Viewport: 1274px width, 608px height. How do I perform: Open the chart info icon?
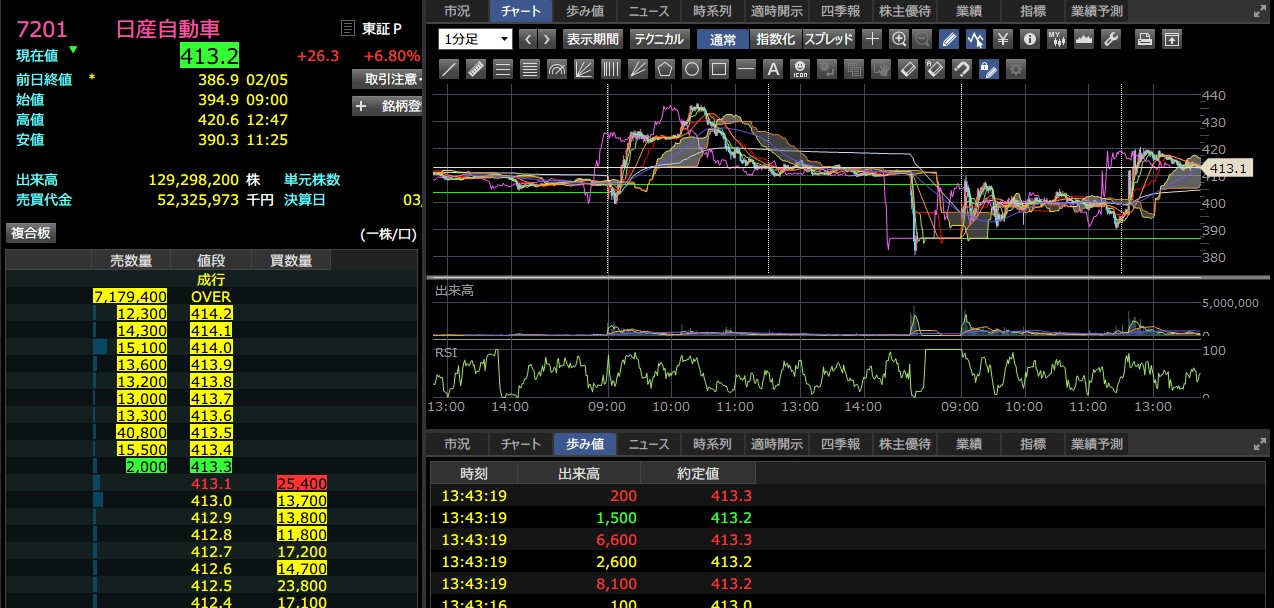pos(1030,39)
